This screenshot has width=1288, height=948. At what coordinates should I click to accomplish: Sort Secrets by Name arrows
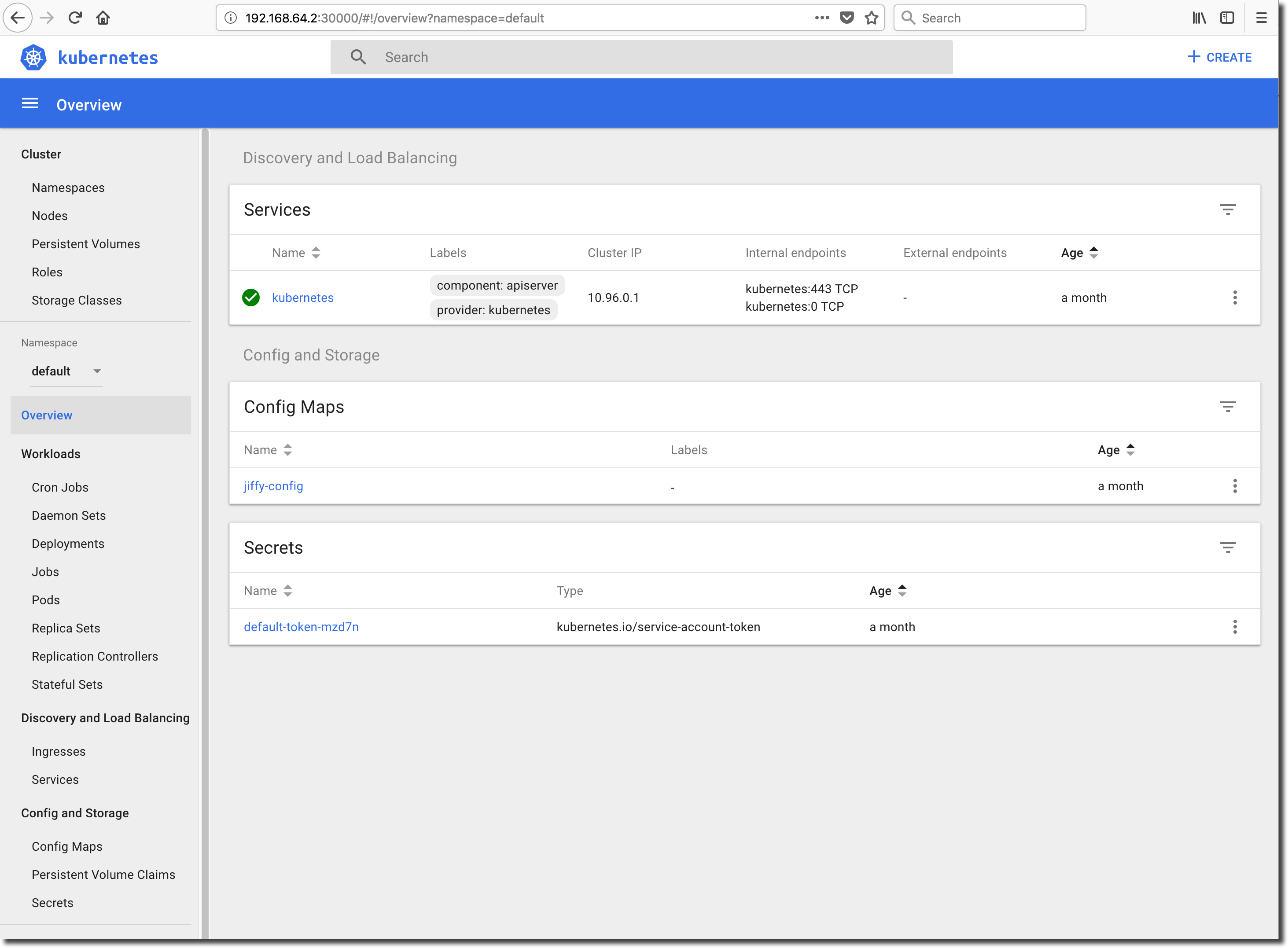click(x=287, y=591)
